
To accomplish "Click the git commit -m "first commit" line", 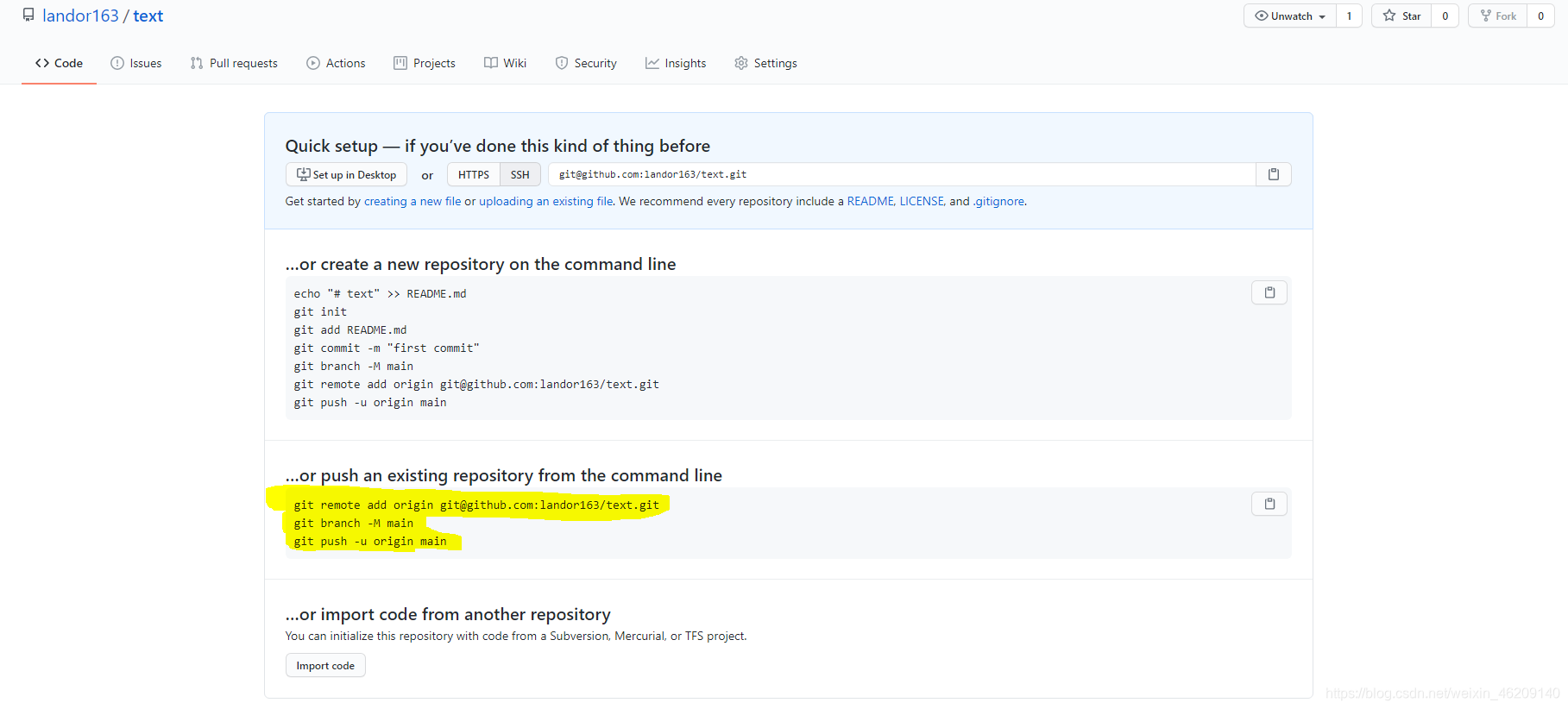I will pyautogui.click(x=387, y=348).
